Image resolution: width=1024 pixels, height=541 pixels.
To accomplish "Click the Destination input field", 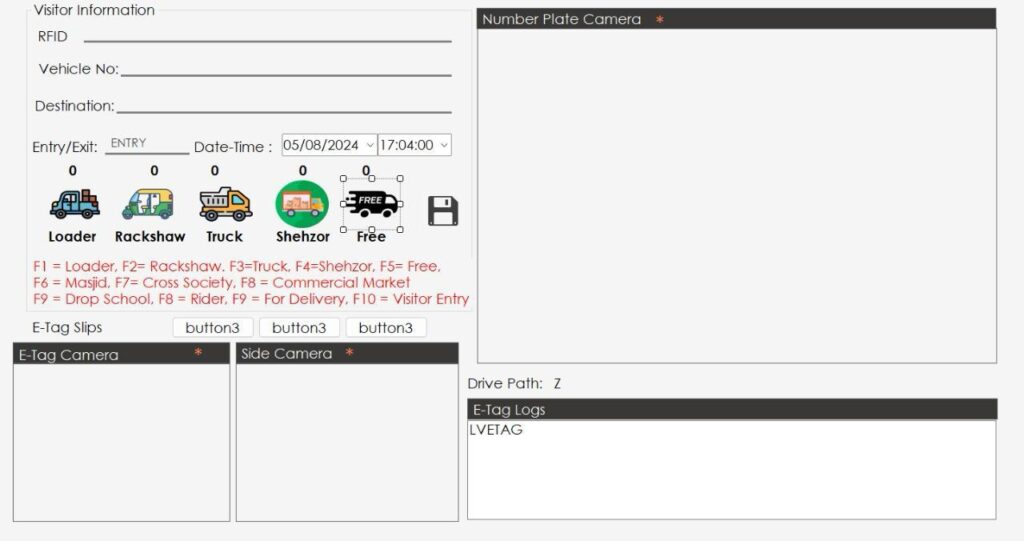I will (x=284, y=105).
